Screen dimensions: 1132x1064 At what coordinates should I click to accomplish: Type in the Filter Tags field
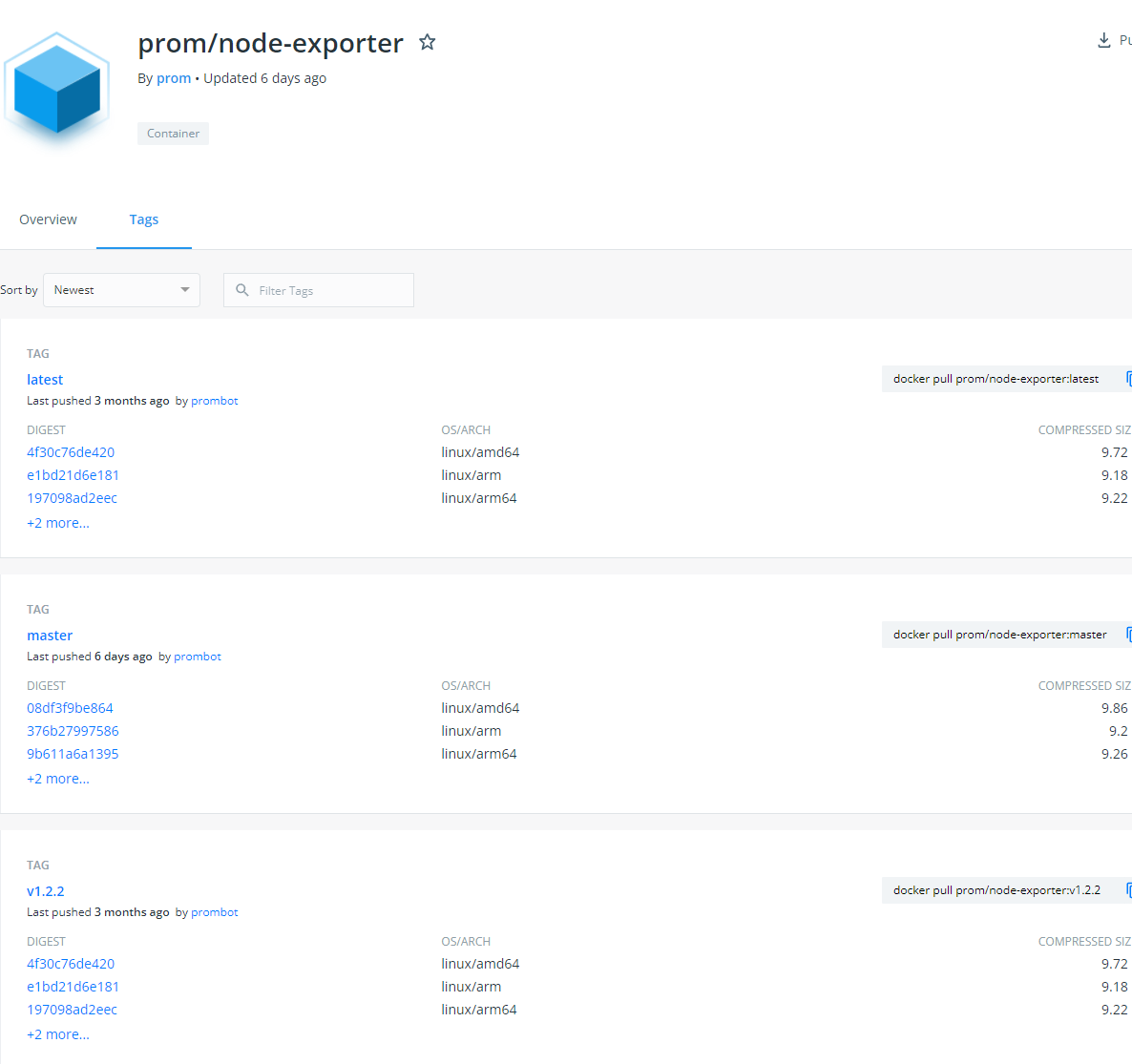click(329, 290)
